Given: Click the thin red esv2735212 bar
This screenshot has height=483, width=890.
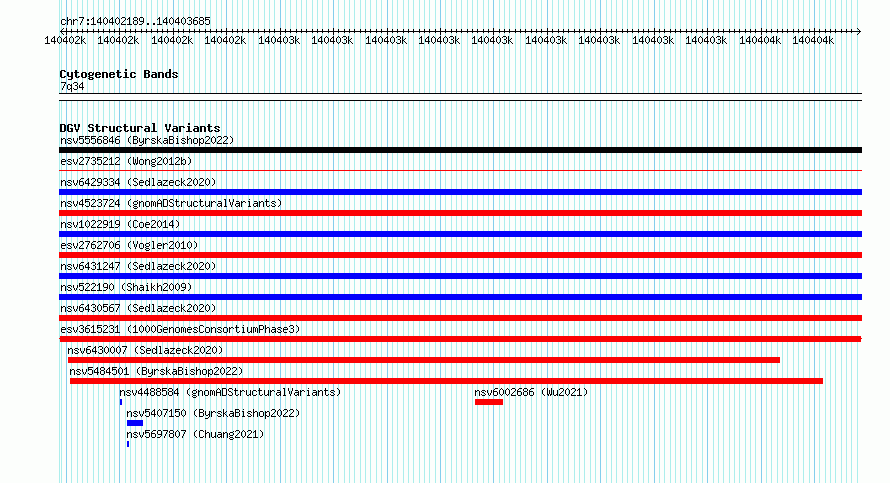Looking at the screenshot, I should pyautogui.click(x=460, y=170).
